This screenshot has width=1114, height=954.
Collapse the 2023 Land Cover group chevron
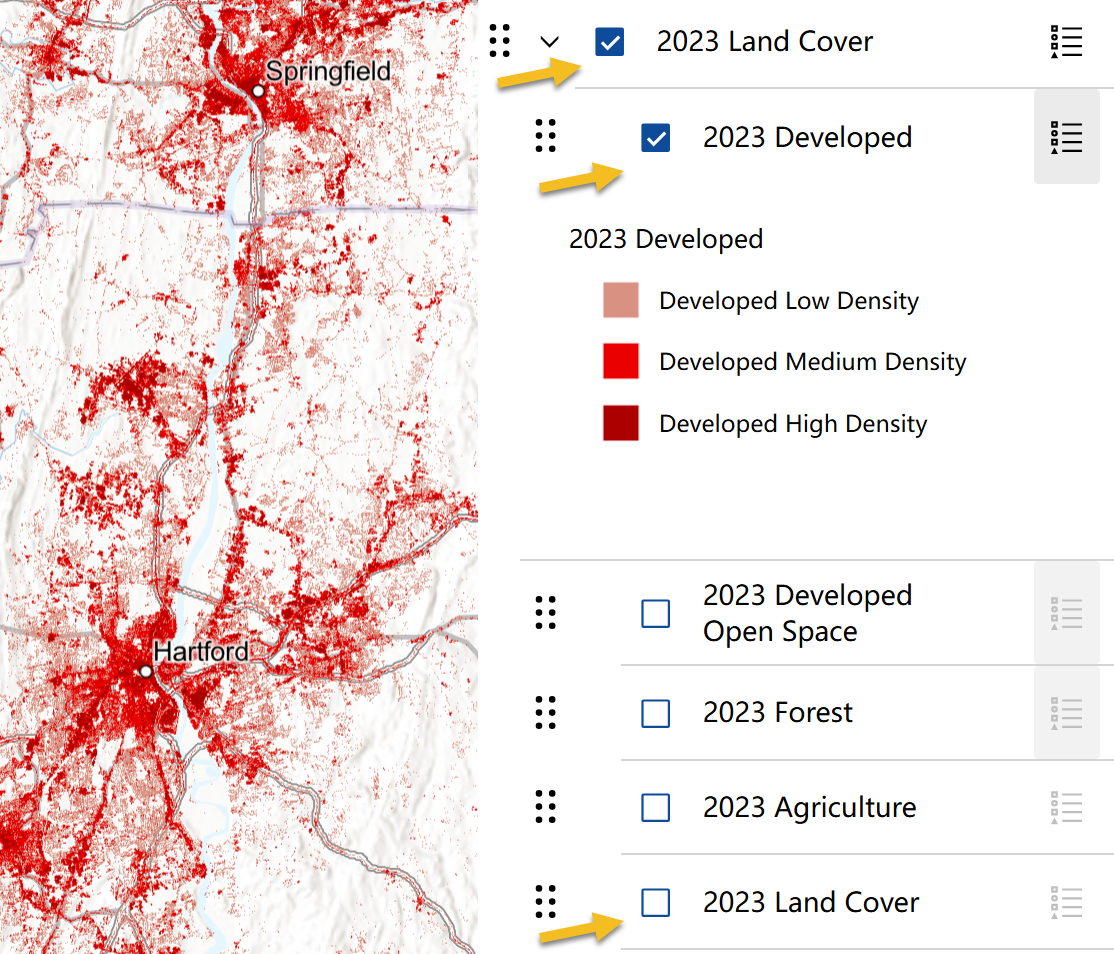coord(549,42)
